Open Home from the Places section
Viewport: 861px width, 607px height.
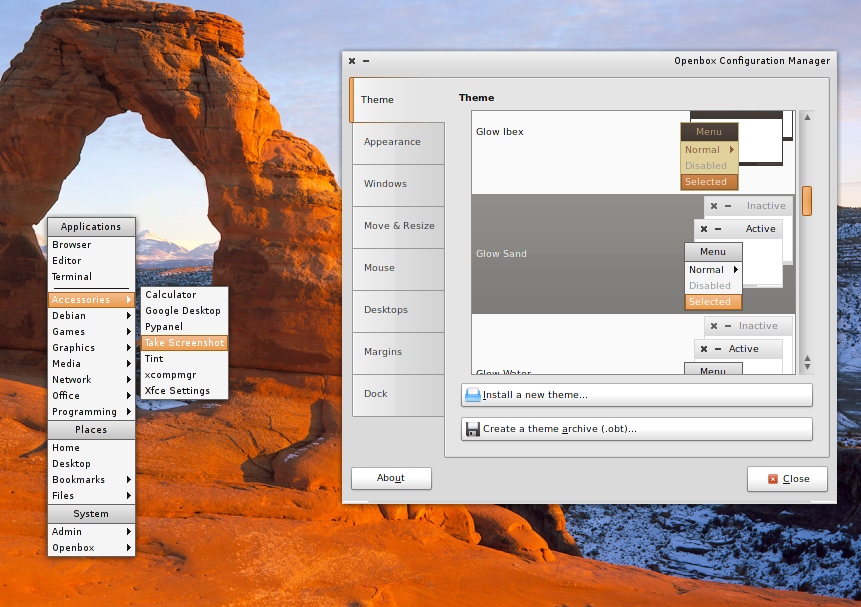pyautogui.click(x=91, y=448)
